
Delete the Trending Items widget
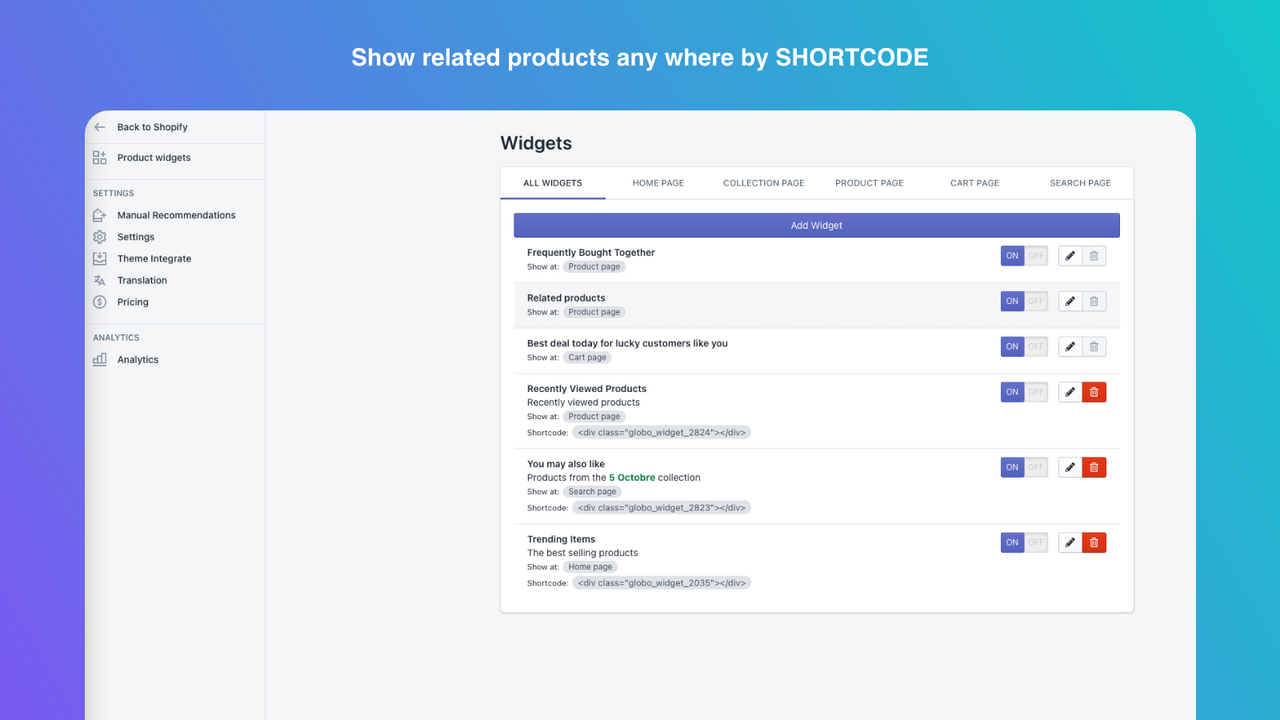[1094, 543]
